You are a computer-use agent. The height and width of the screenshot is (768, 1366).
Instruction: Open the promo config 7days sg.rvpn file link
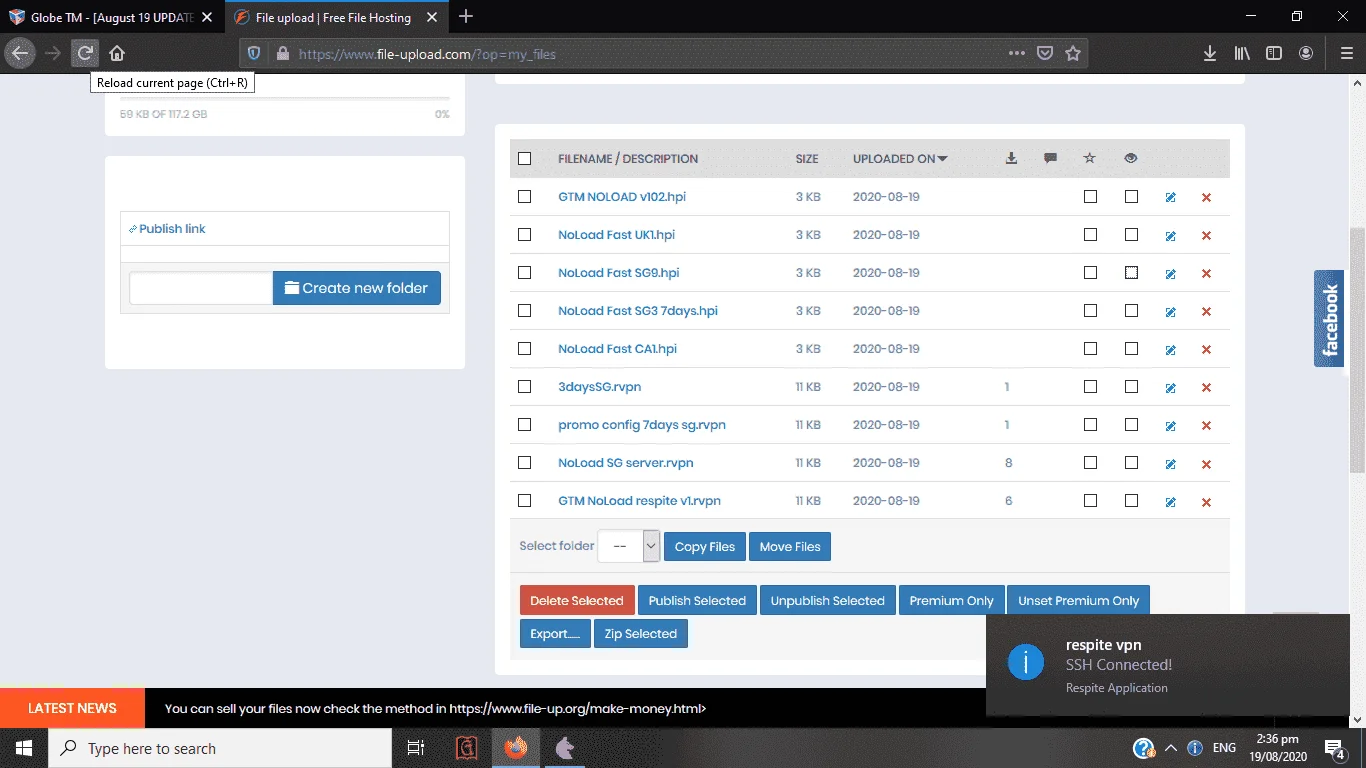tap(642, 425)
